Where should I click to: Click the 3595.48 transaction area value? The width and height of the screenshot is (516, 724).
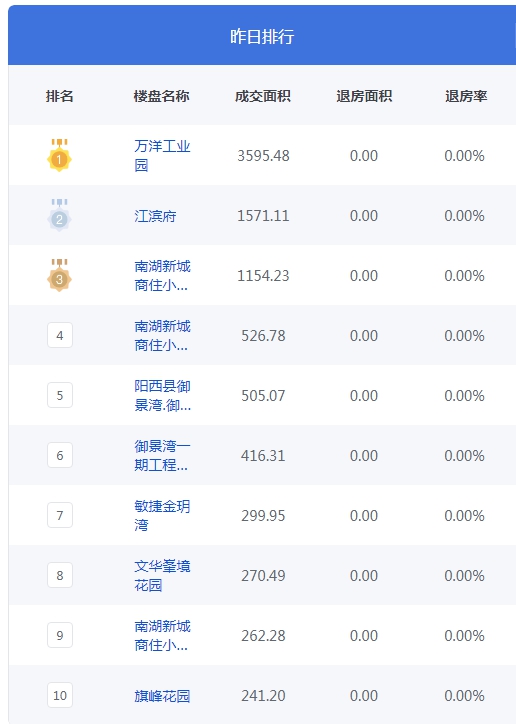point(263,156)
